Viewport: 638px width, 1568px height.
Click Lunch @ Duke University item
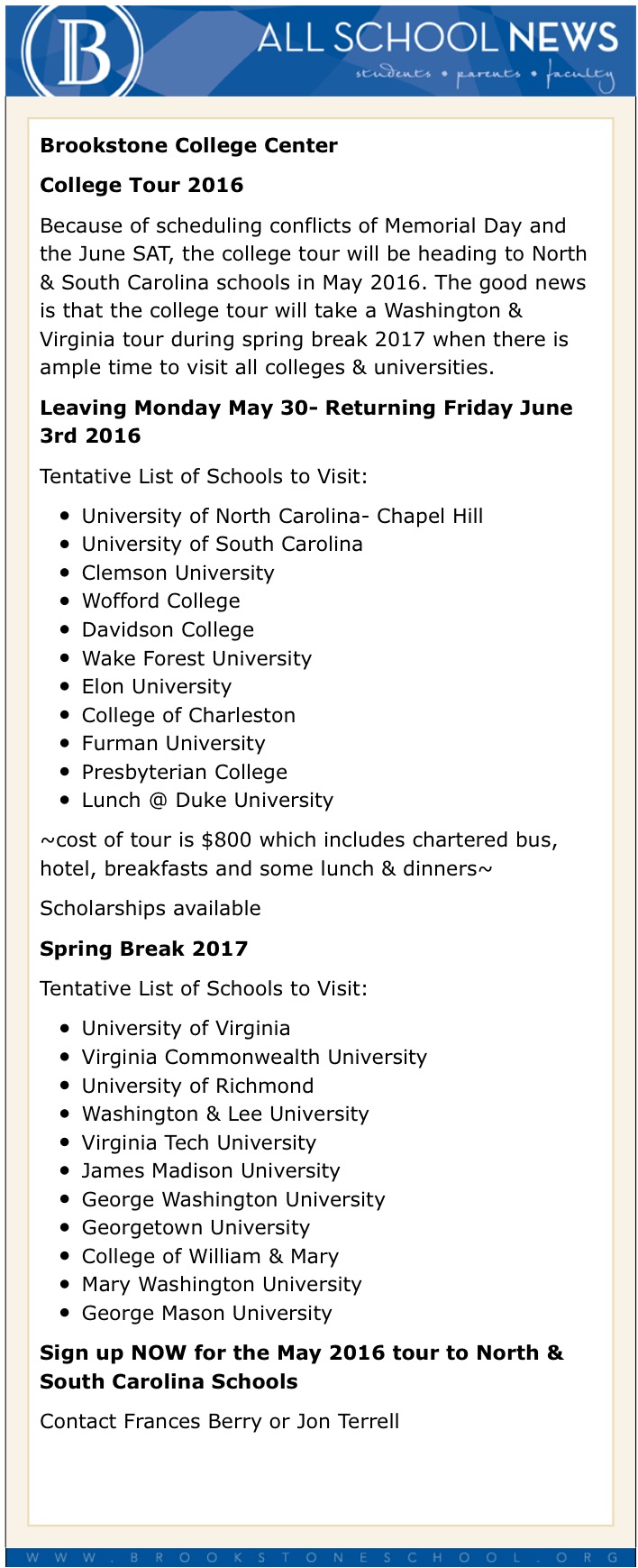(207, 800)
